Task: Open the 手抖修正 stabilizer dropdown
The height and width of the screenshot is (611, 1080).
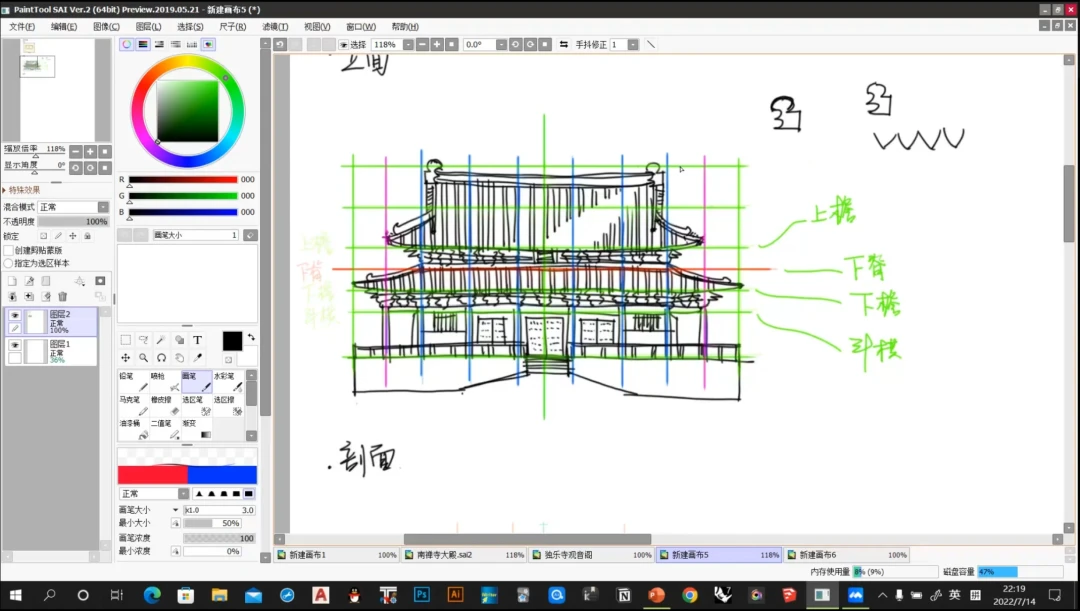Action: [633, 44]
